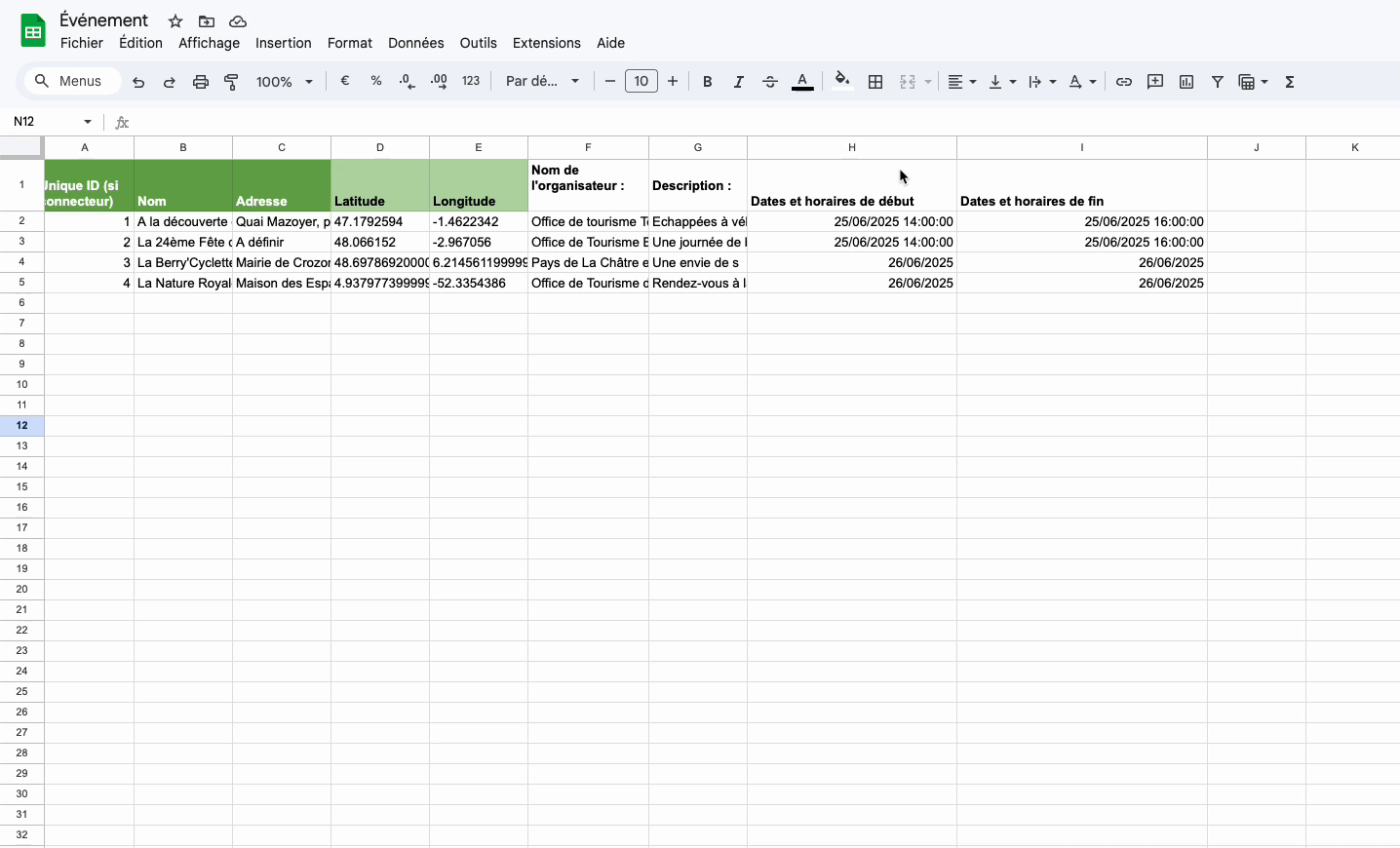1400x848 pixels.
Task: Open the borders menu
Action: pyautogui.click(x=875, y=82)
